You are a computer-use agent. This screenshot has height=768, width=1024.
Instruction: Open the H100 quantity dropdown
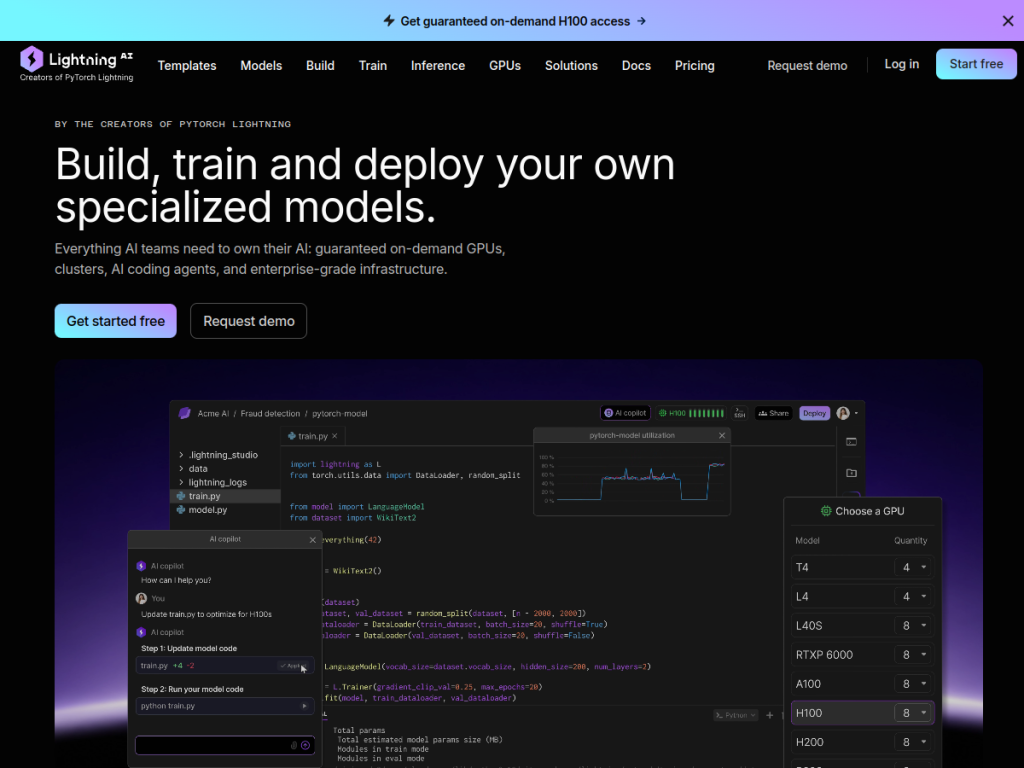(x=913, y=713)
